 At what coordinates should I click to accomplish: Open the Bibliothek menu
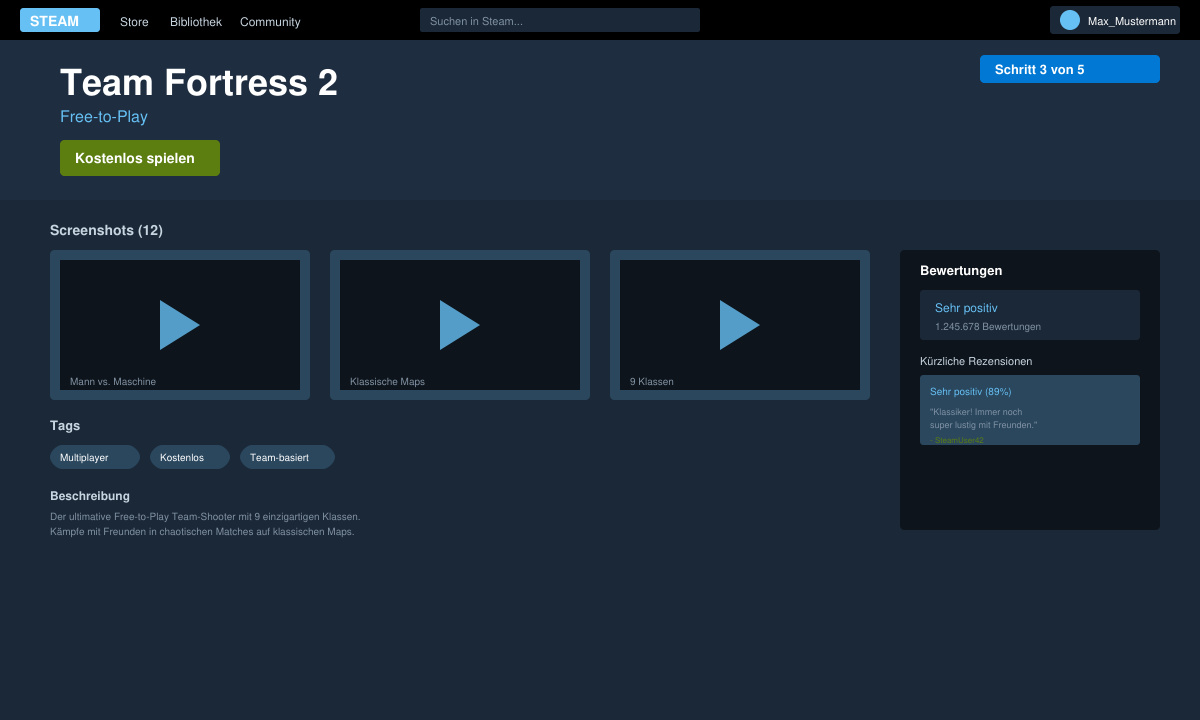point(196,22)
